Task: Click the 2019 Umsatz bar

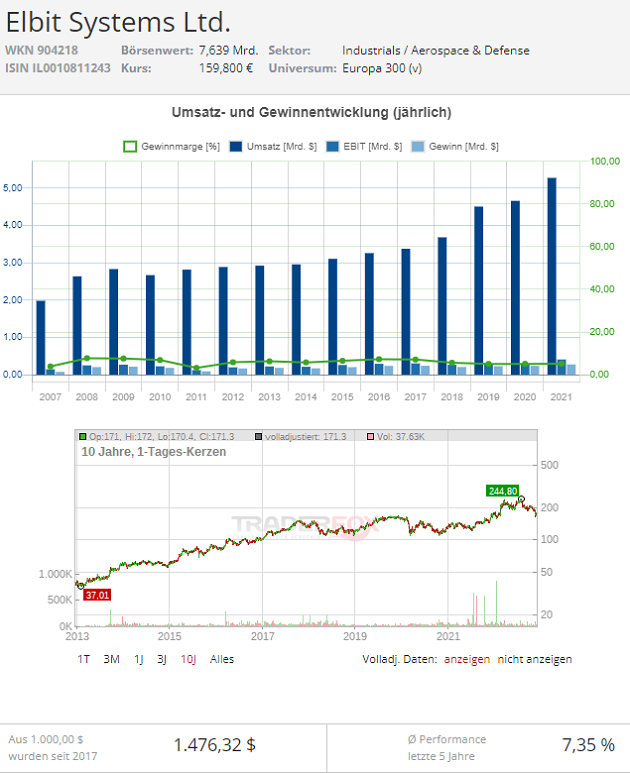Action: point(479,290)
